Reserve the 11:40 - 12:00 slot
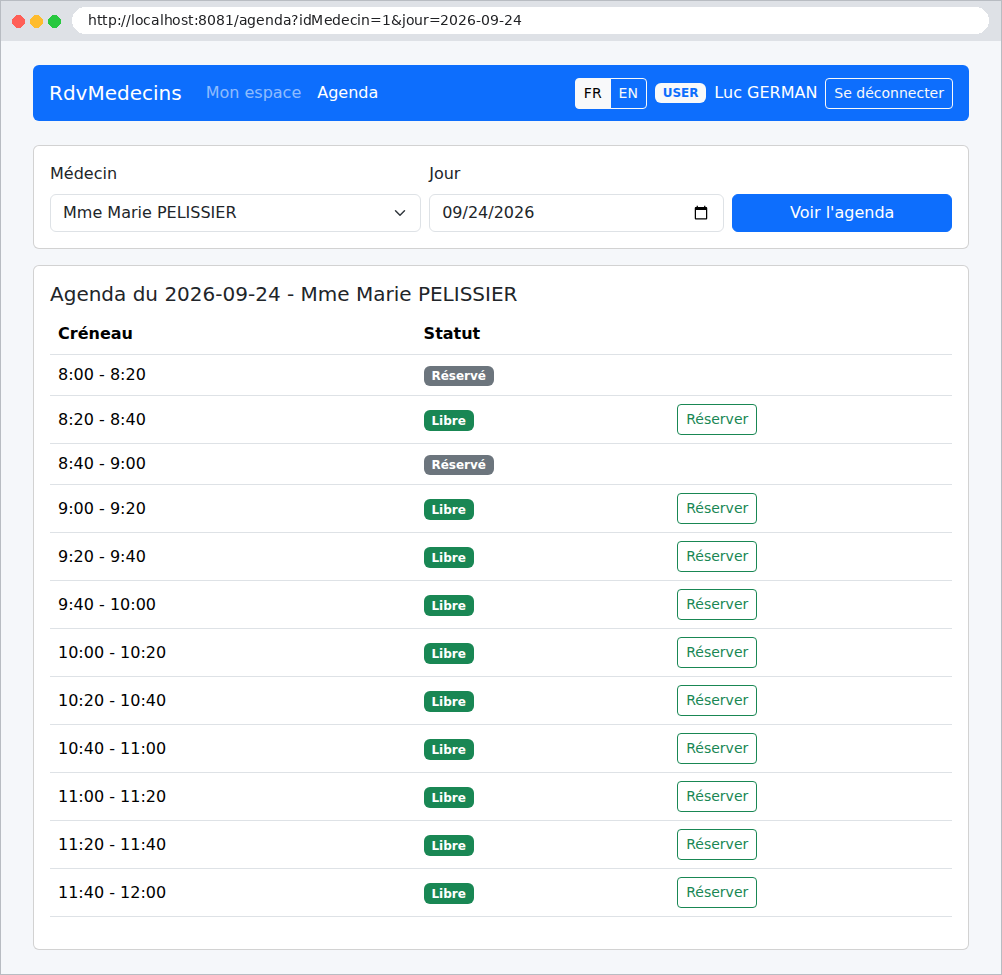Image resolution: width=1002 pixels, height=975 pixels. [717, 892]
